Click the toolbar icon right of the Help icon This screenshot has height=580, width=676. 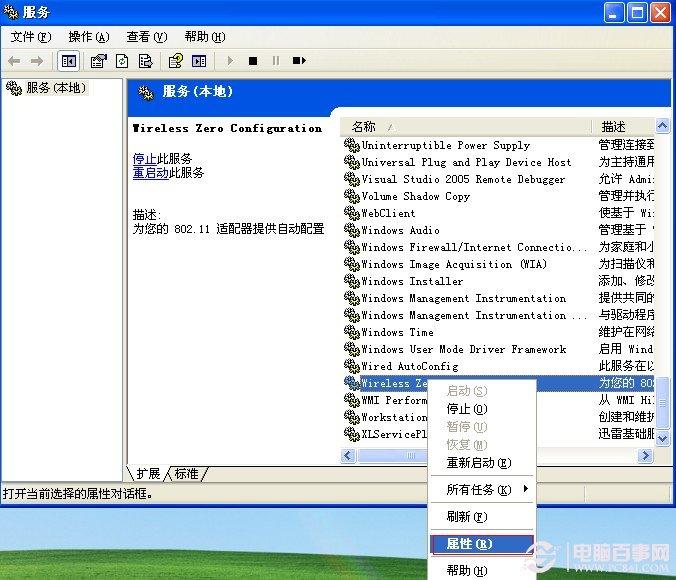click(199, 61)
